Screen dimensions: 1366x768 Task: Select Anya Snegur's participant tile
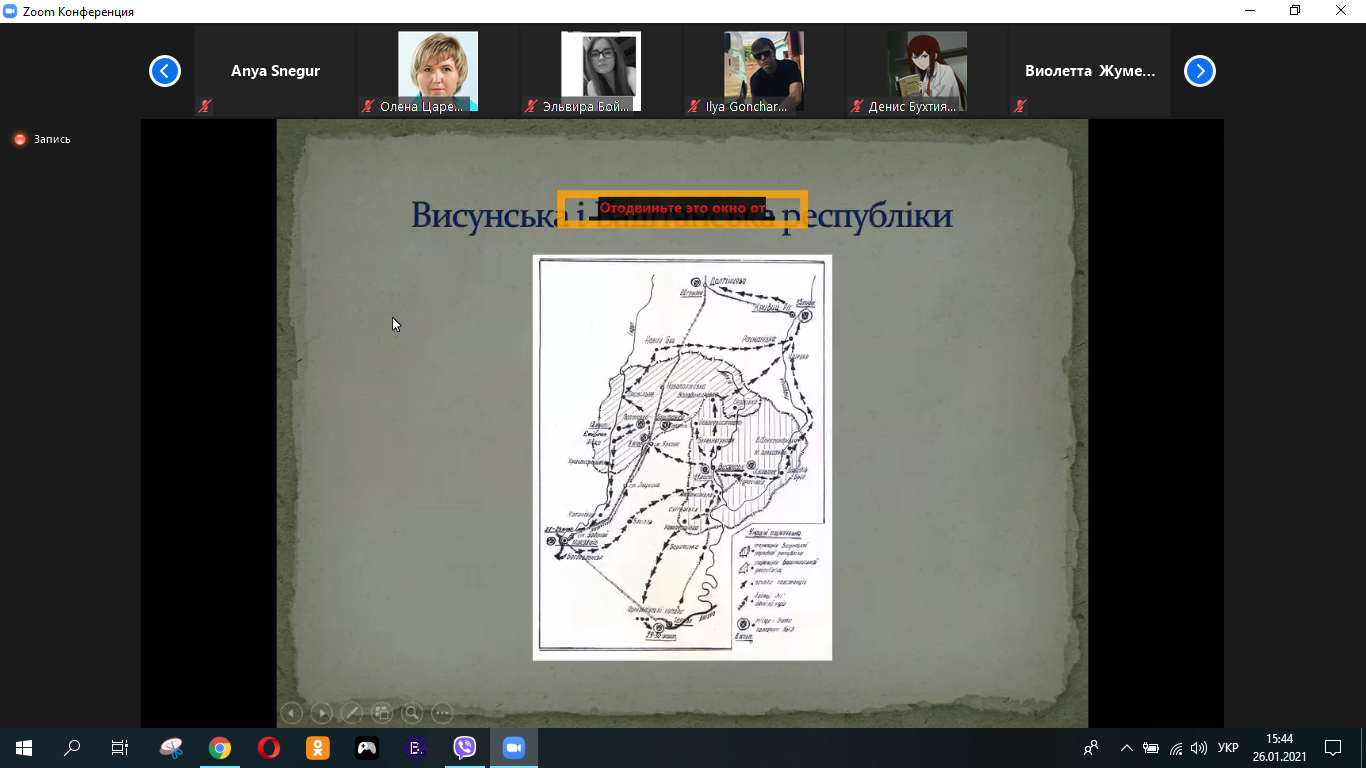275,71
